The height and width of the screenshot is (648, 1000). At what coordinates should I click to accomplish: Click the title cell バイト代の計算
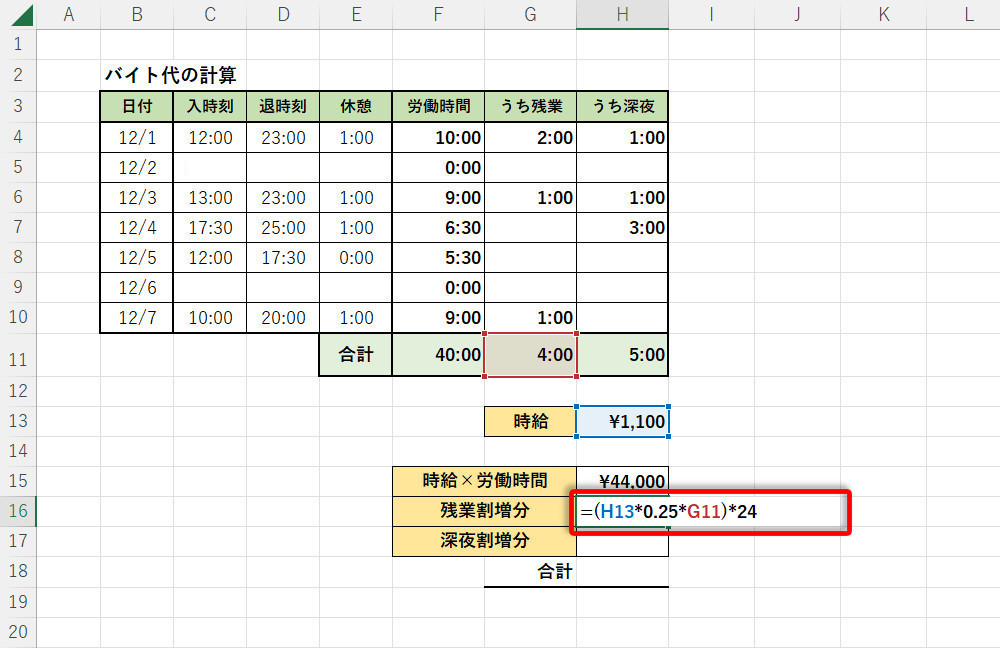click(171, 75)
